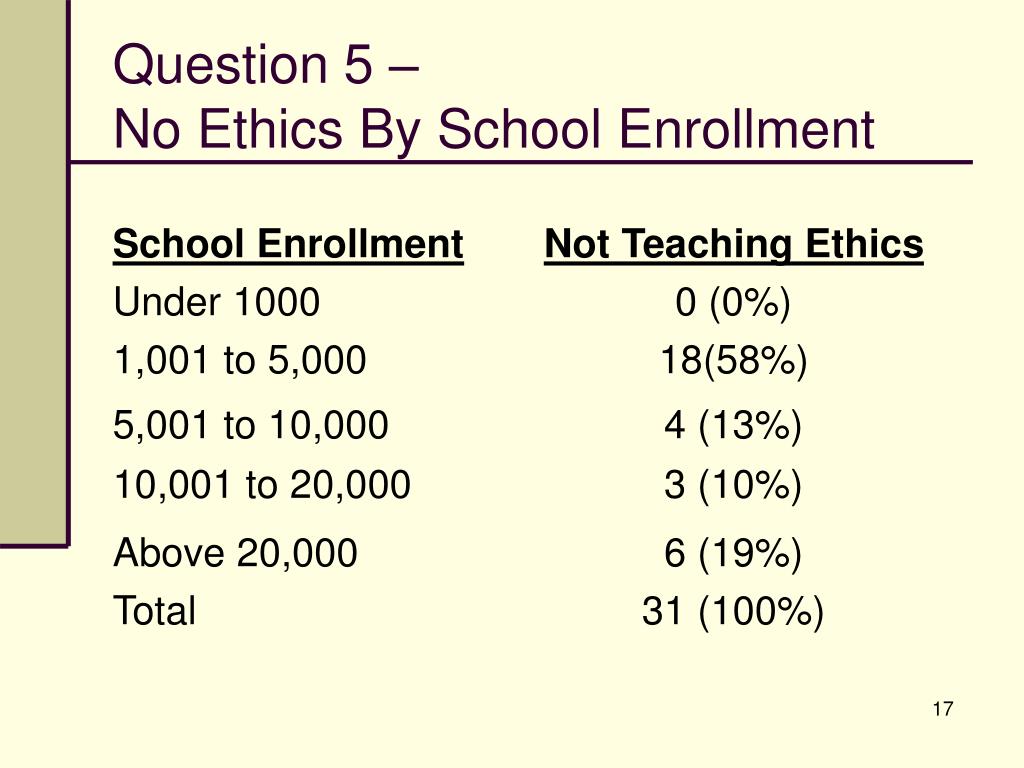Viewport: 1024px width, 768px height.
Task: Select the 'Total' row label
Action: 154,611
